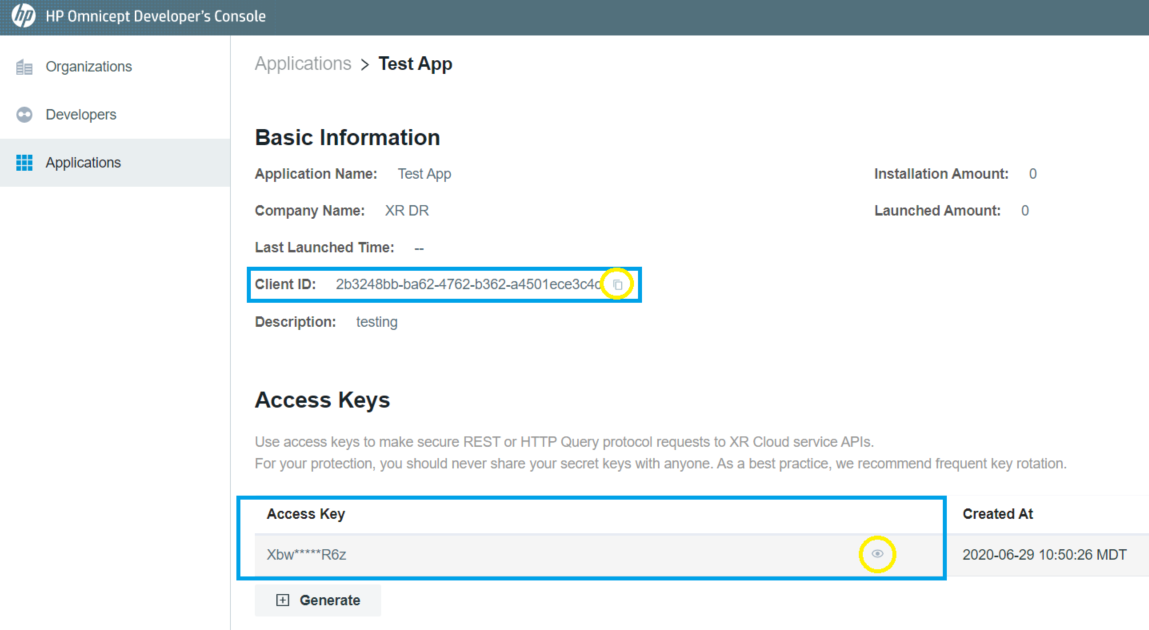1149x630 pixels.
Task: Generate a new access key
Action: (318, 600)
